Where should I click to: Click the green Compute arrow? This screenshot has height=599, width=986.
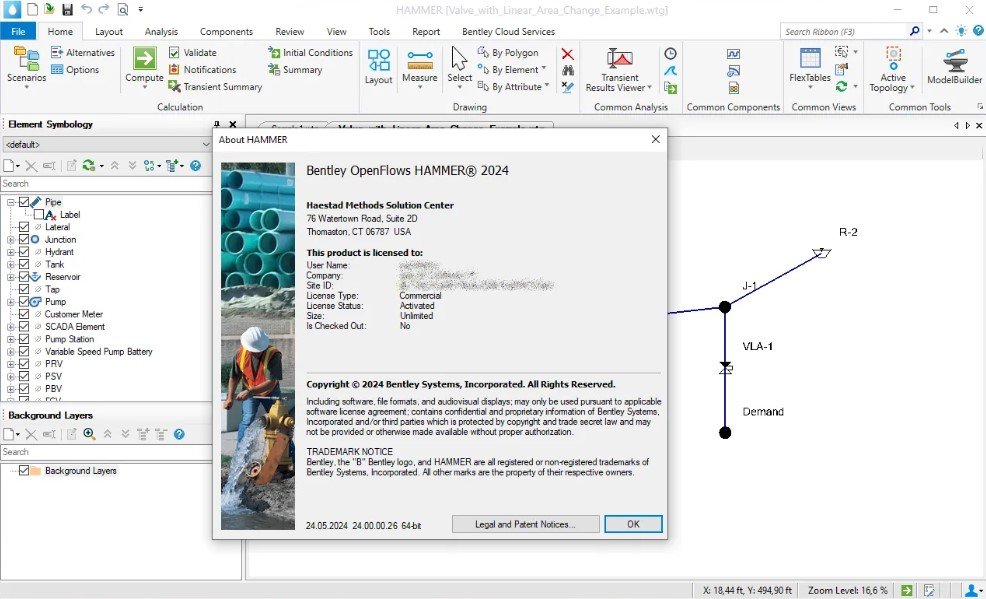pyautogui.click(x=144, y=59)
